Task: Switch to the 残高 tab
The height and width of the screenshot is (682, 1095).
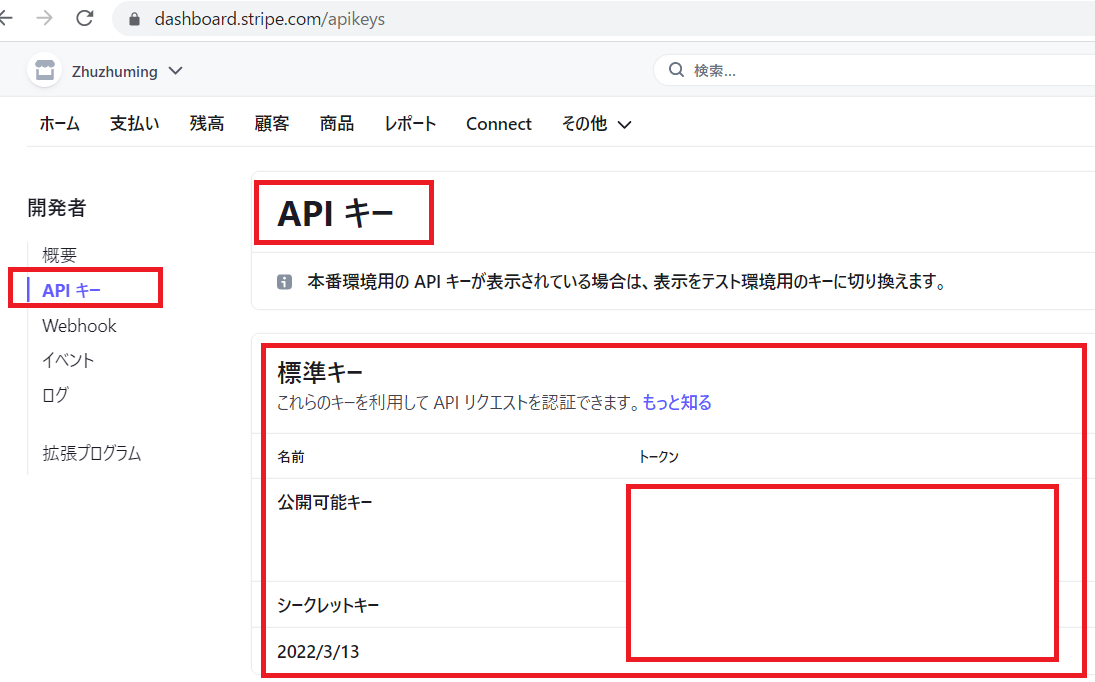Action: 207,124
